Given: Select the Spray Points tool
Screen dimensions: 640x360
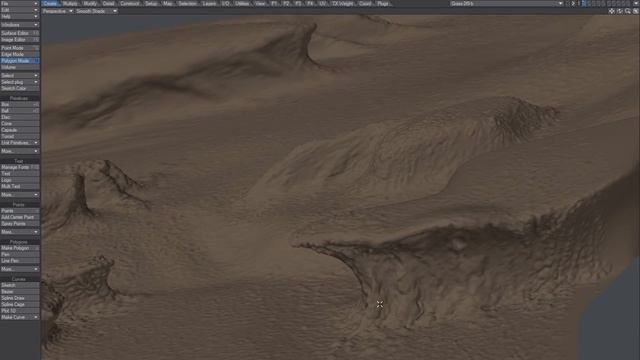Looking at the screenshot, I should 20,224.
